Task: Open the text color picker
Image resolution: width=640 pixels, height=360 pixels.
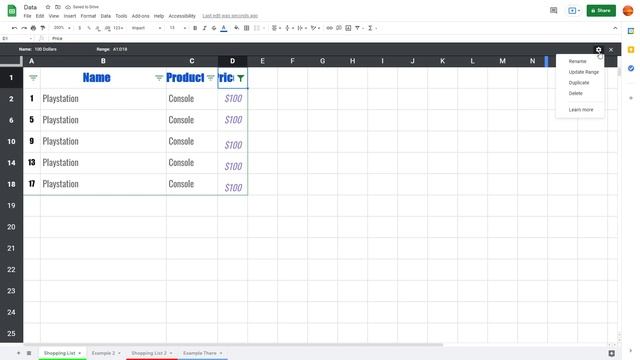Action: point(224,28)
